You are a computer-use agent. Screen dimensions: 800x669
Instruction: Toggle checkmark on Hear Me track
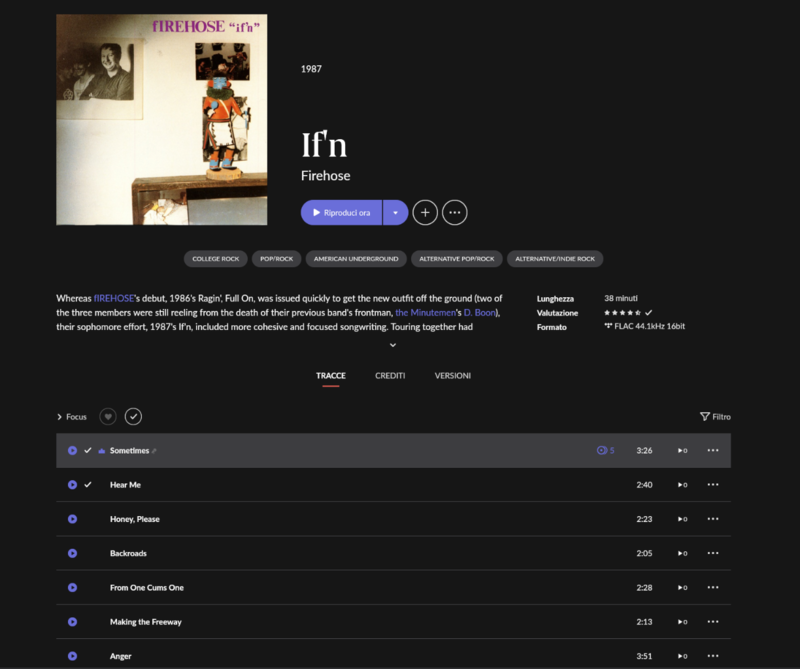(88, 485)
